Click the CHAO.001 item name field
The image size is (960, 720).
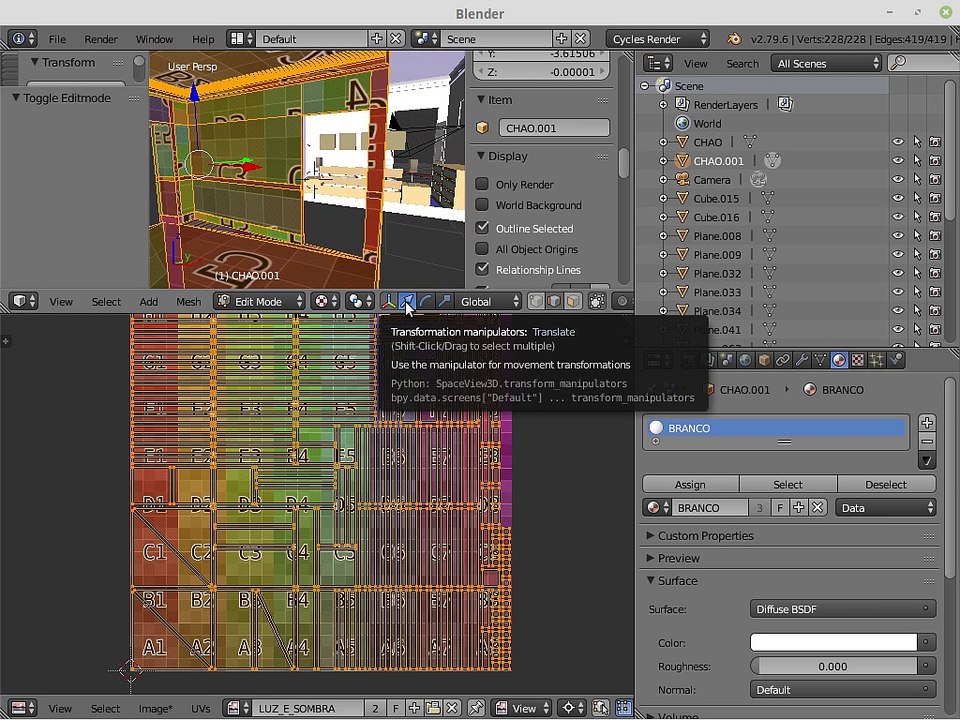click(554, 128)
